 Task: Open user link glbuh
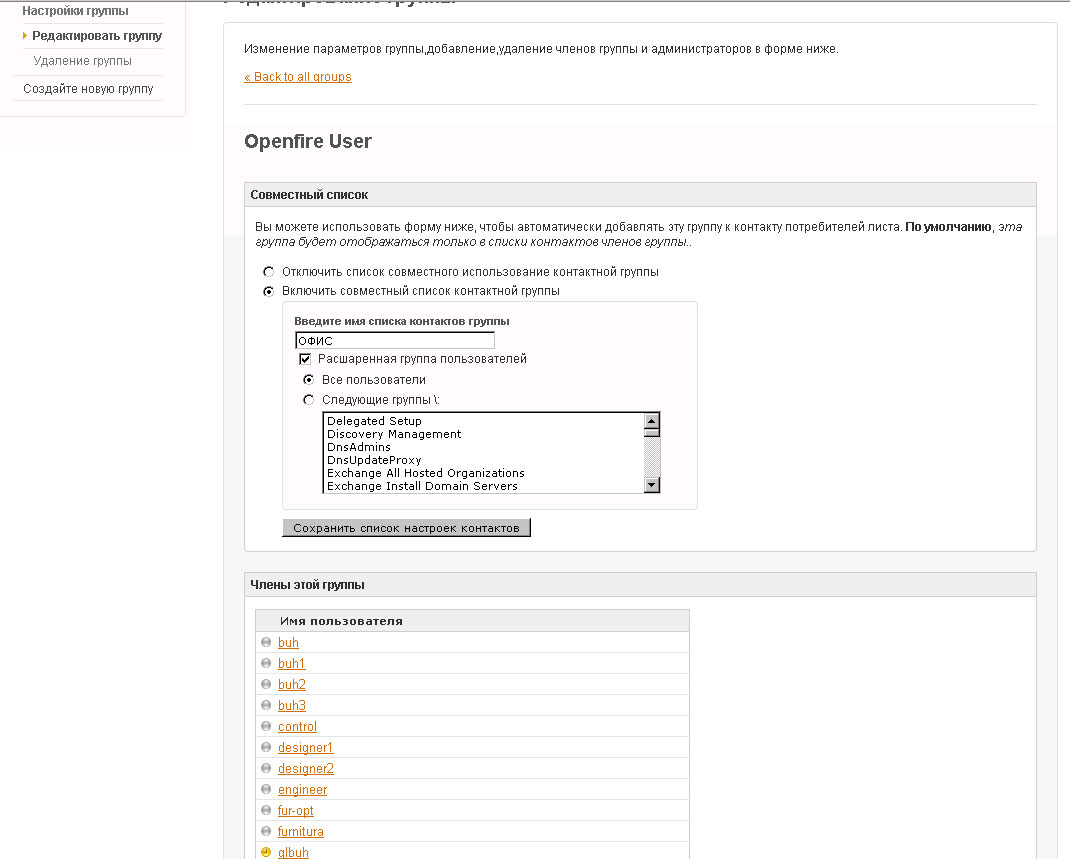pos(293,852)
